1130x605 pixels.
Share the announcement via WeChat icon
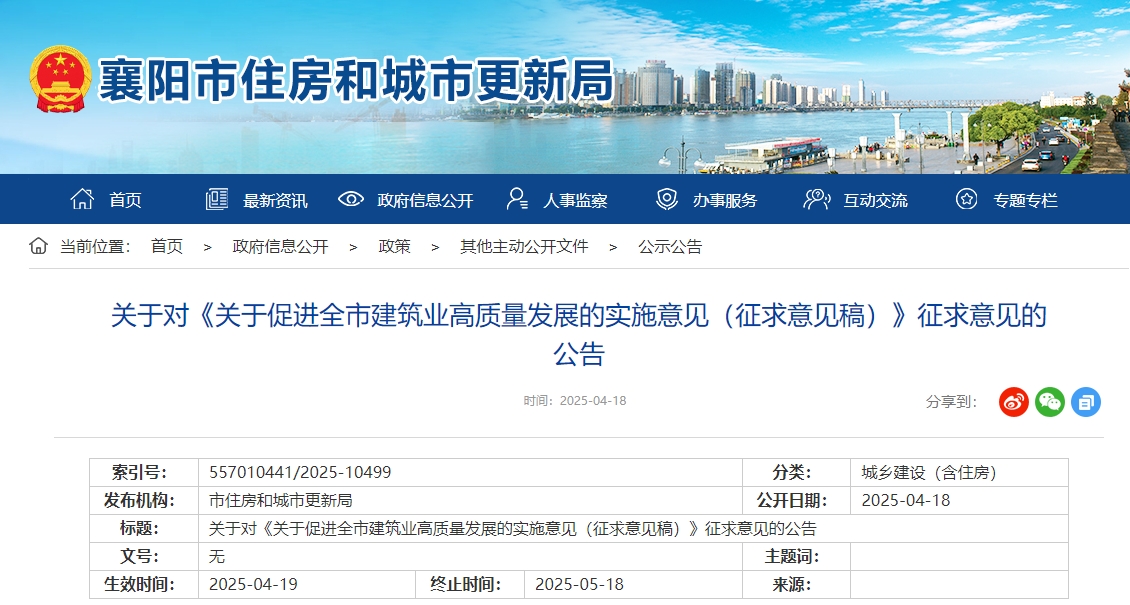click(x=1049, y=402)
